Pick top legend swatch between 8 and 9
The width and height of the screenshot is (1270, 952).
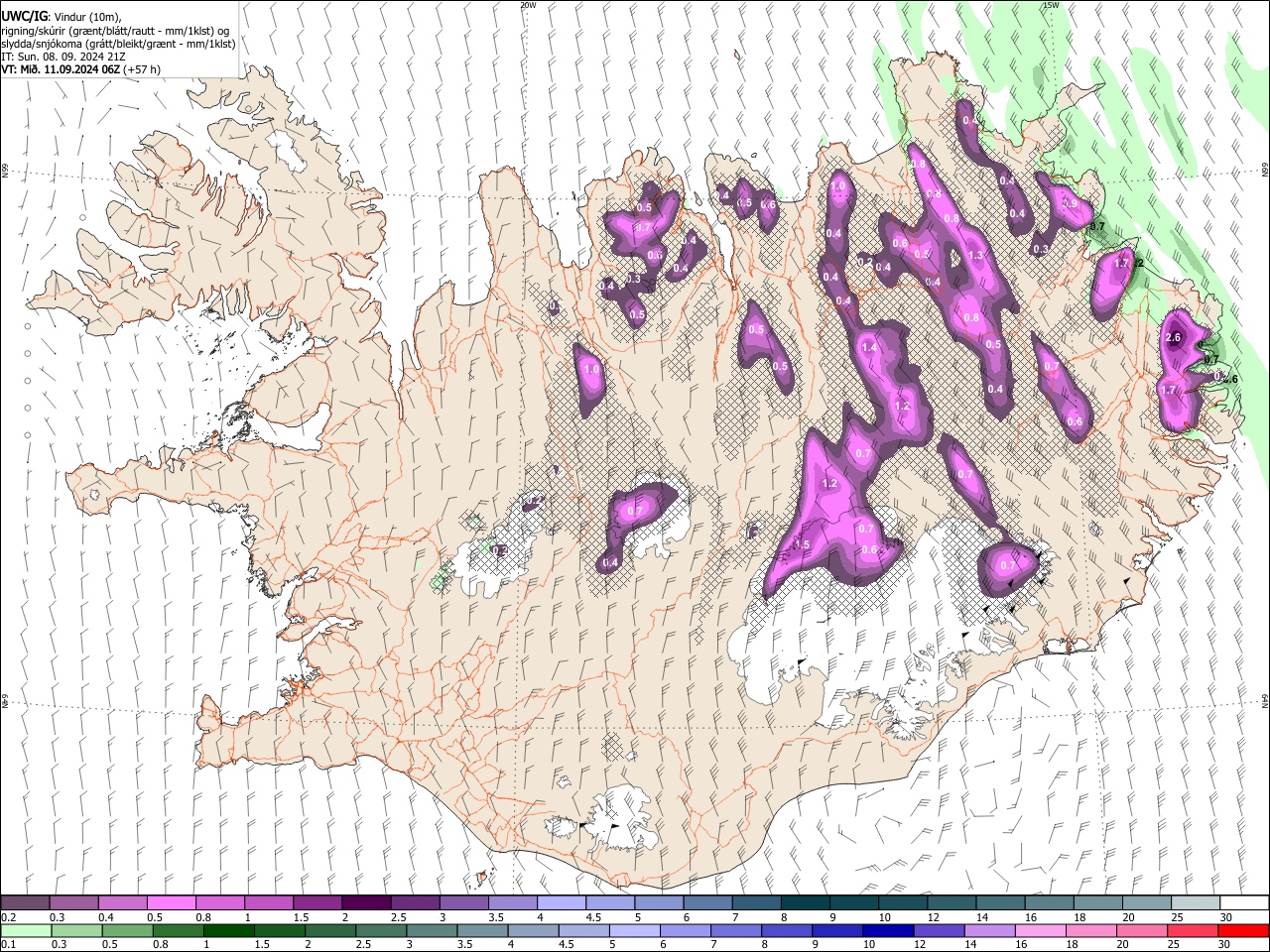coord(804,902)
